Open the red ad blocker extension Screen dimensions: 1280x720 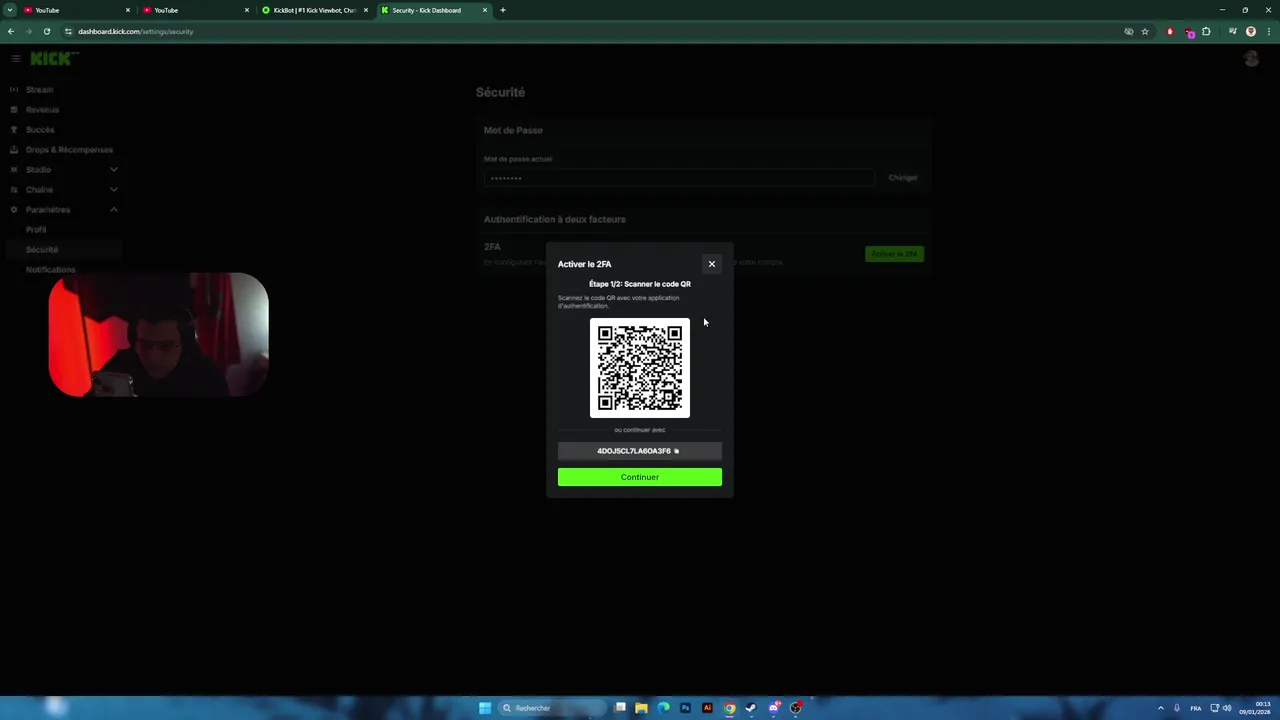[1170, 31]
